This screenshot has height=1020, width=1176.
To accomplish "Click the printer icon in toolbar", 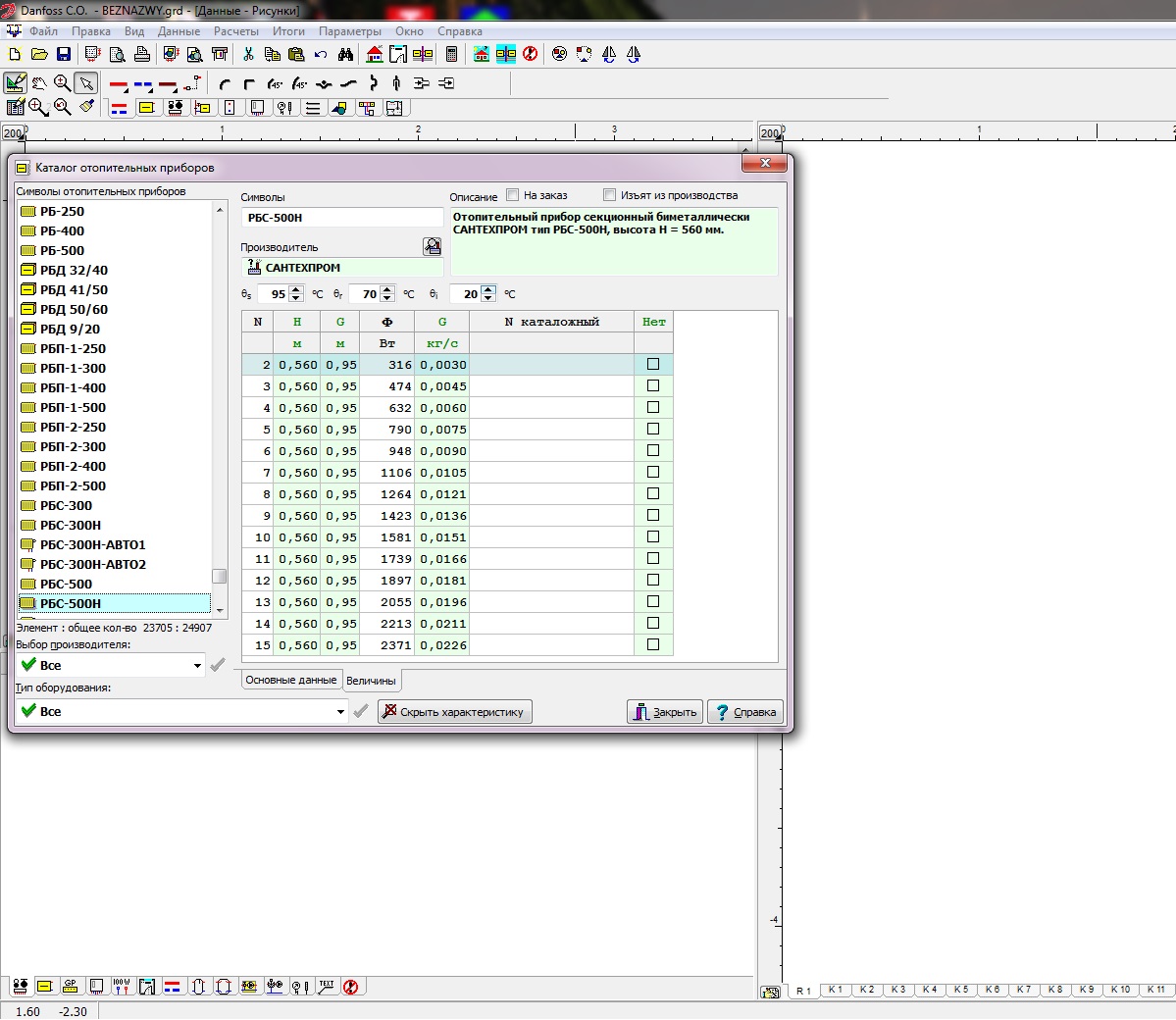I will coord(142,54).
